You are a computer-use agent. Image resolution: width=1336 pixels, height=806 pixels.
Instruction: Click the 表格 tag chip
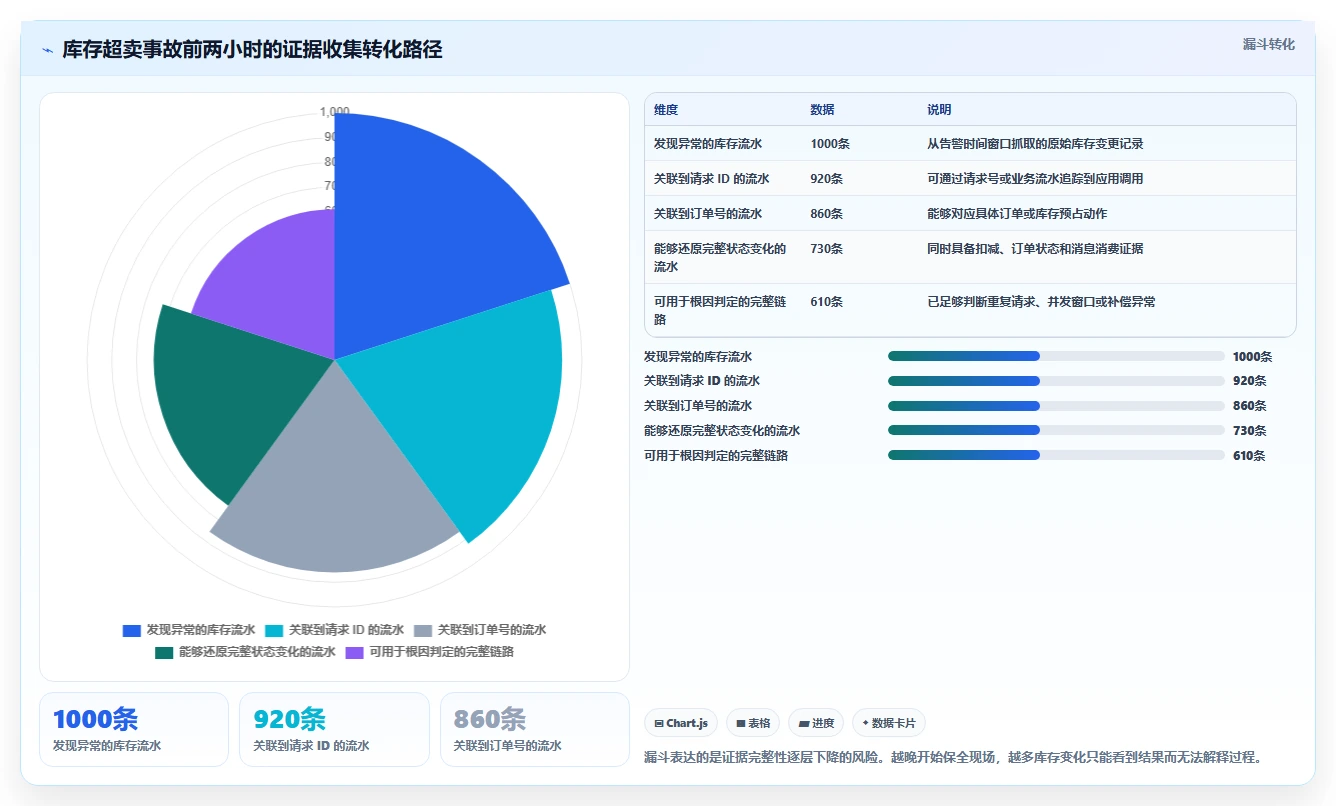pyautogui.click(x=753, y=723)
